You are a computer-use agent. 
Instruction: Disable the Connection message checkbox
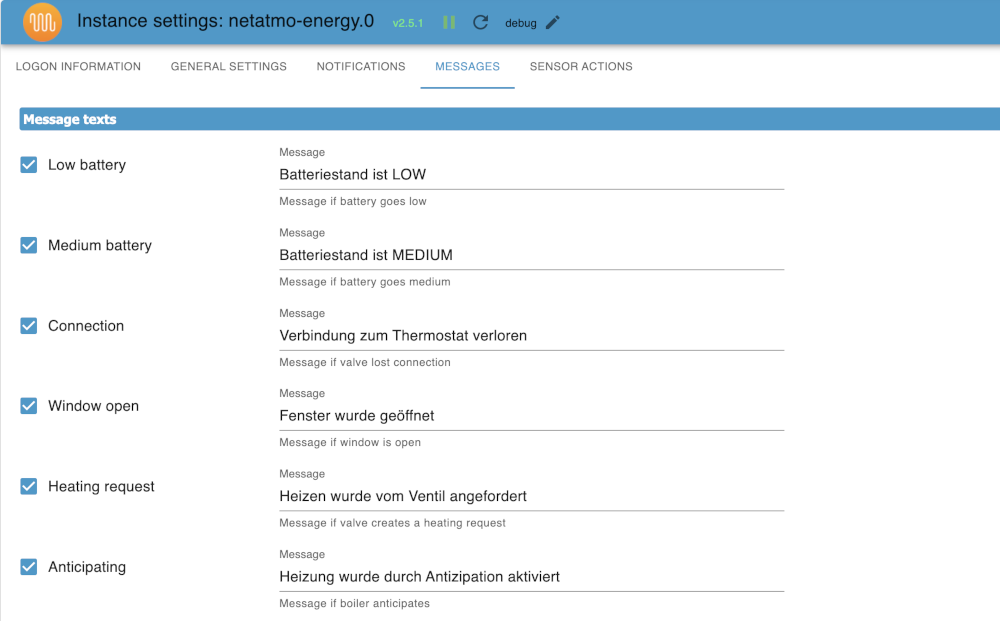point(29,326)
